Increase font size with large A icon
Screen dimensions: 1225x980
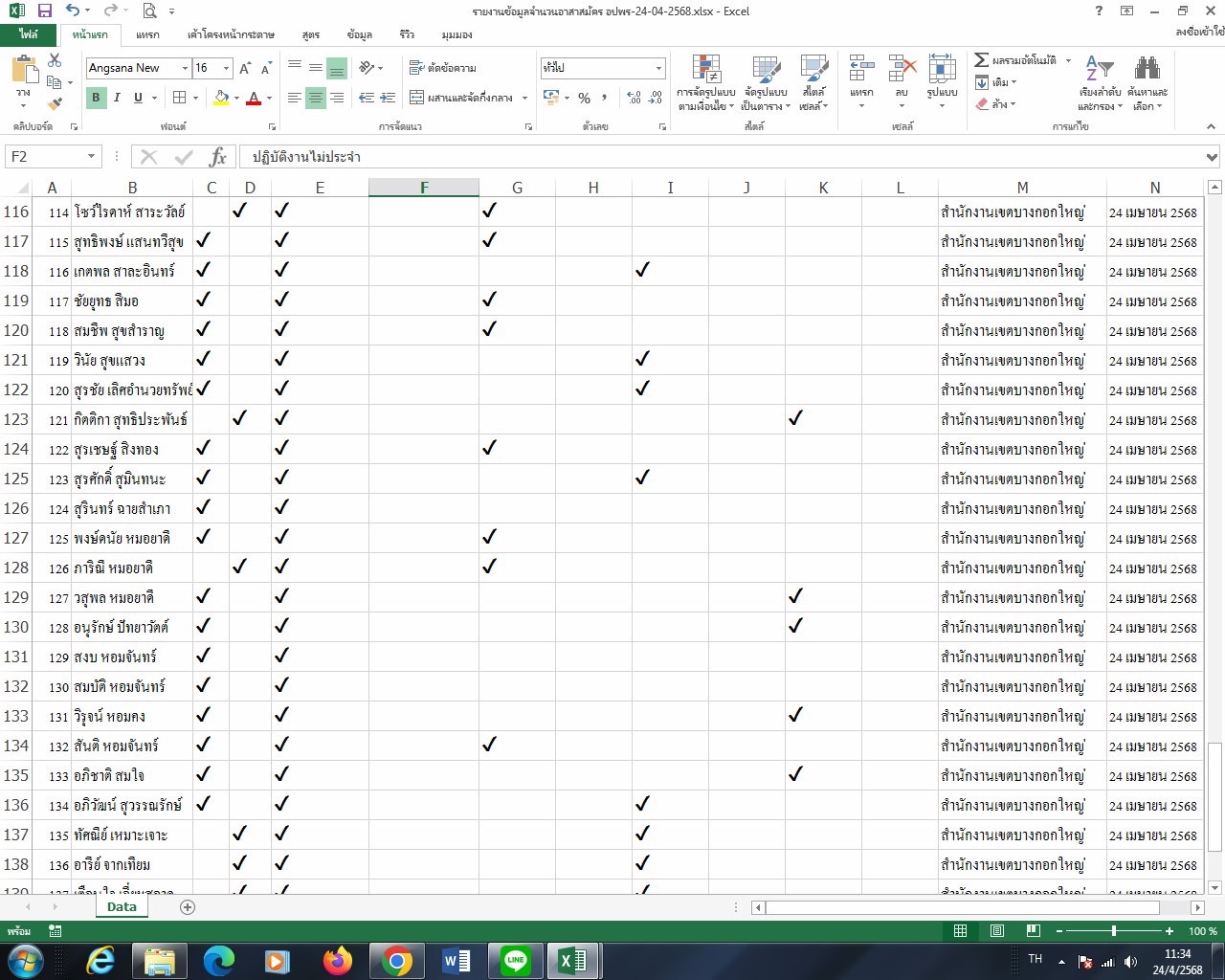(246, 68)
